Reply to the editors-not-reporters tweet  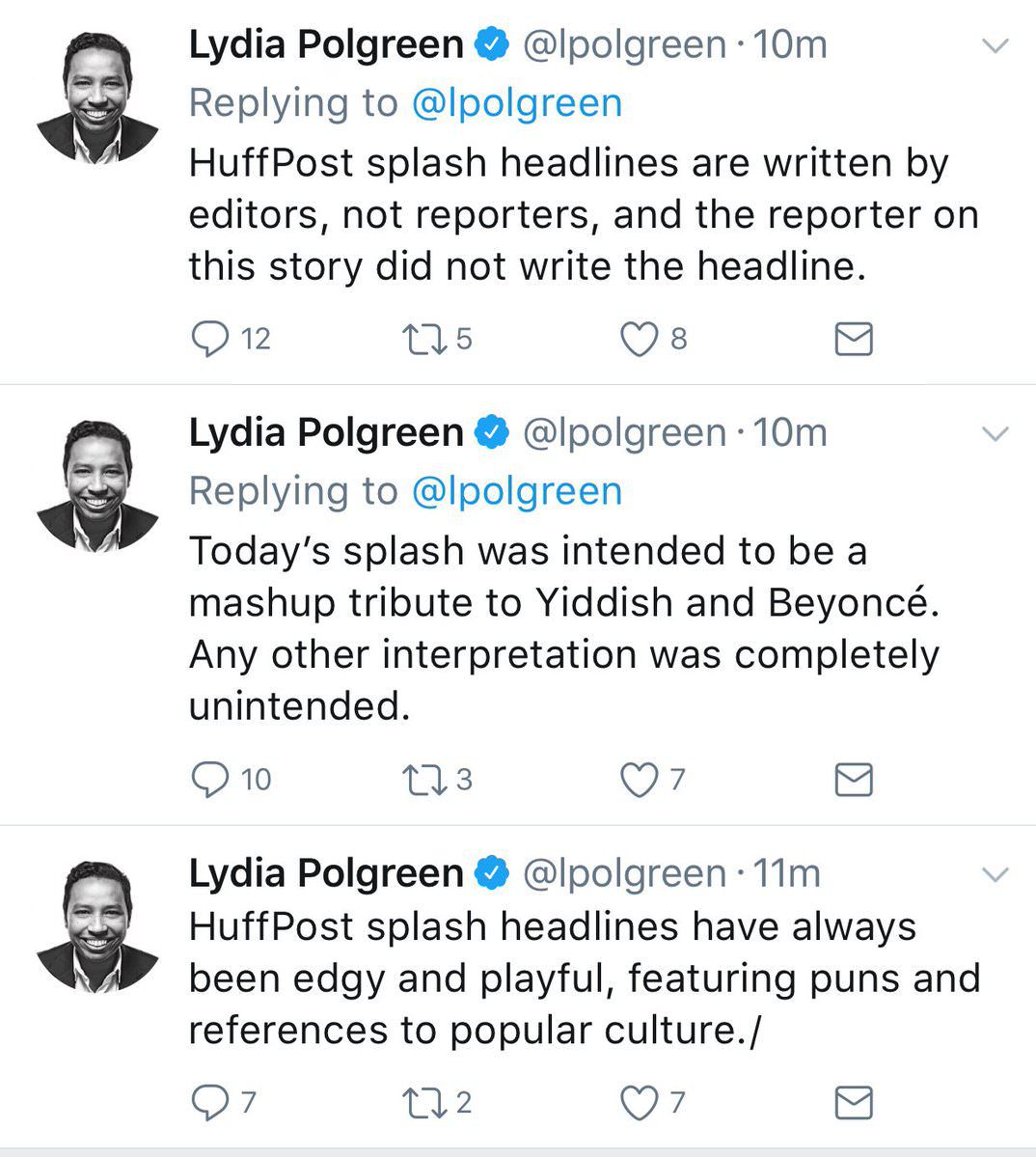point(210,340)
